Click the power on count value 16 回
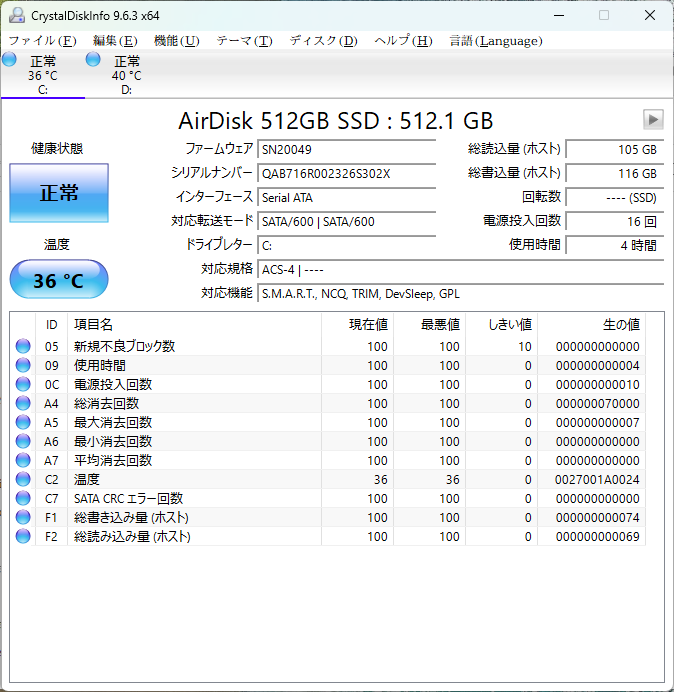The width and height of the screenshot is (674, 692). pyautogui.click(x=615, y=221)
